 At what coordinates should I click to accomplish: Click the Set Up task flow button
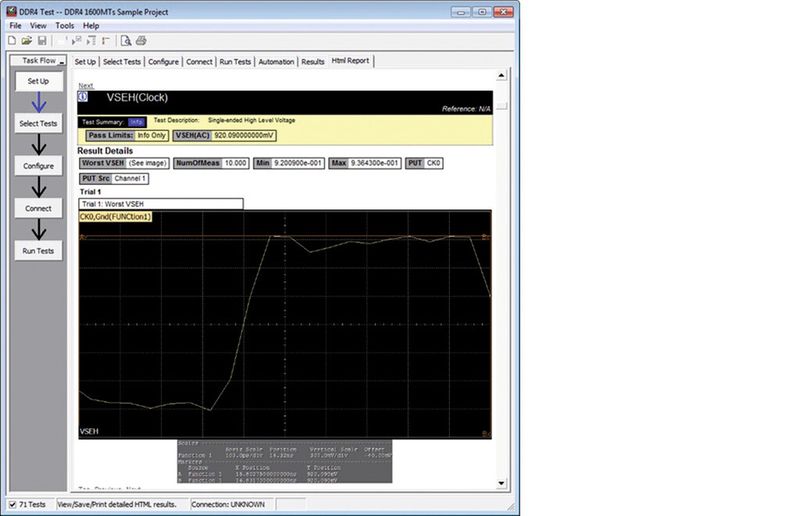[38, 81]
